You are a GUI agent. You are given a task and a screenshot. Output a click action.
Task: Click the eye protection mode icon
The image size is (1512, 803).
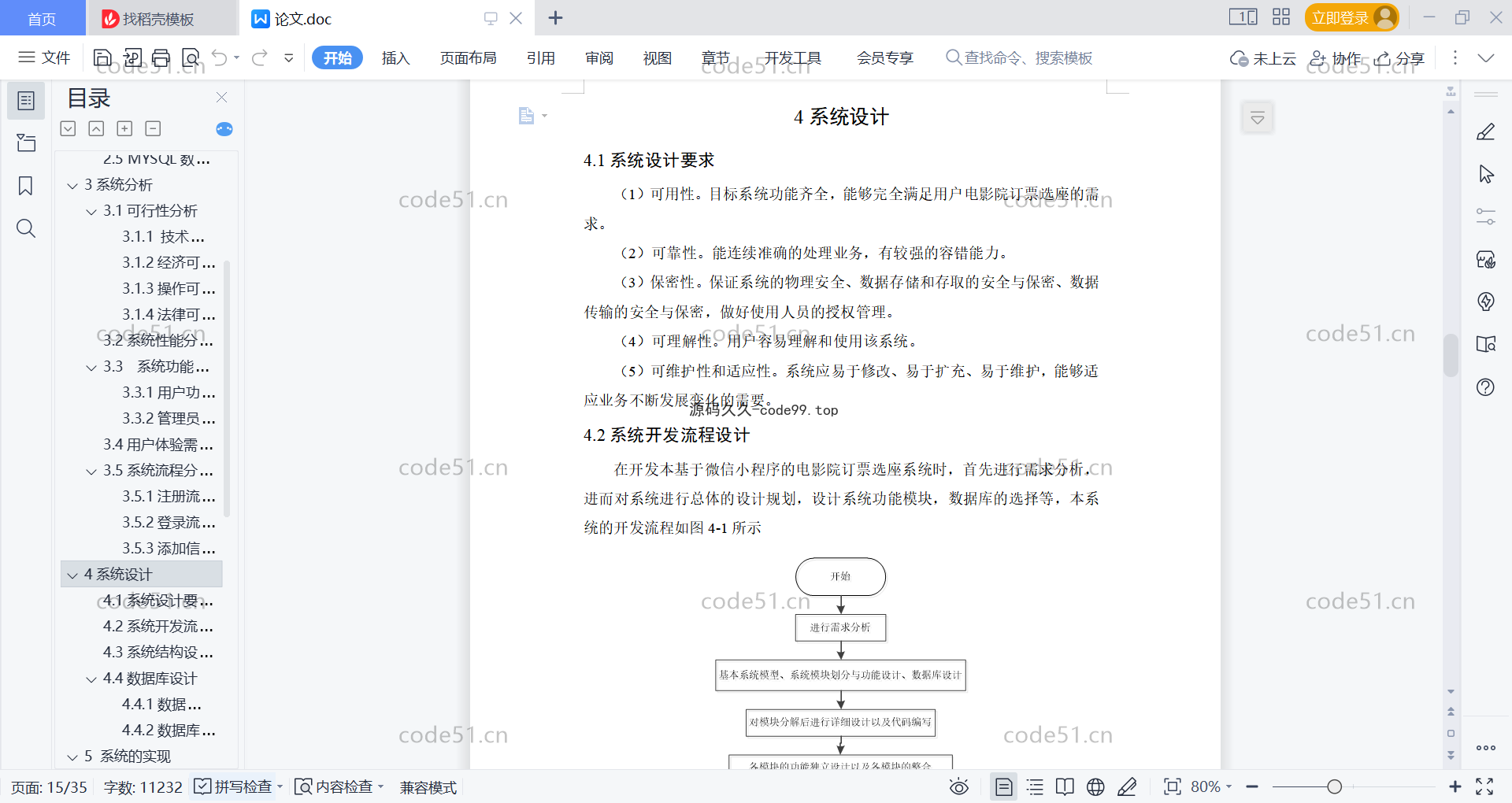(x=958, y=786)
